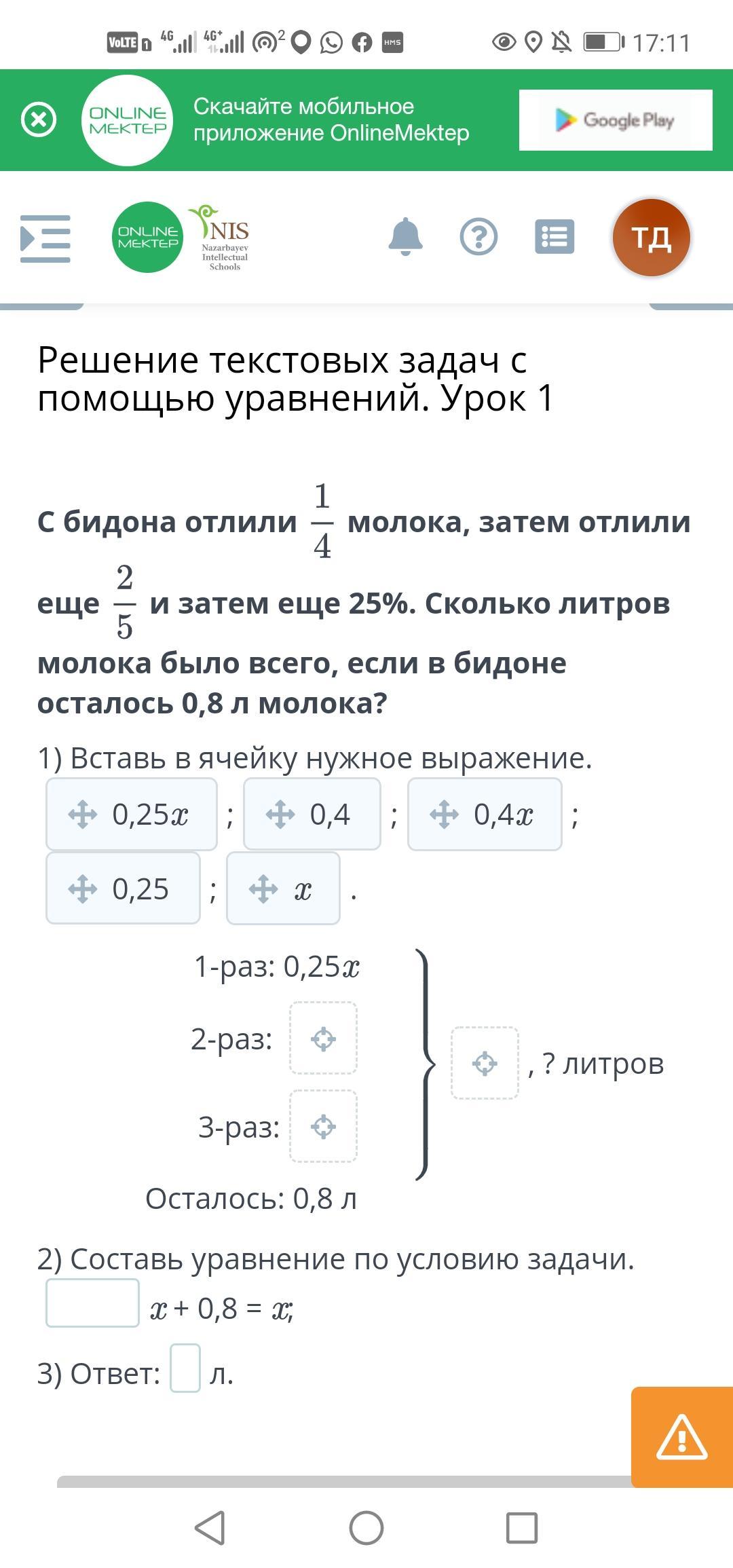
Task: Click the drop cell before '? литров'
Action: (485, 1063)
